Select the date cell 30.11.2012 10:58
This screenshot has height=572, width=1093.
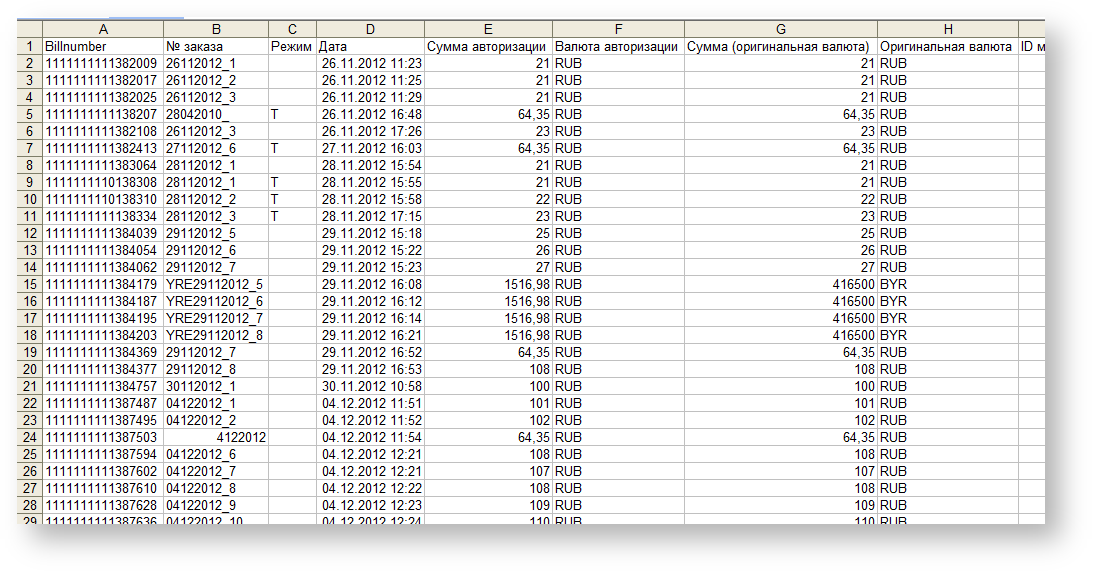click(x=370, y=386)
